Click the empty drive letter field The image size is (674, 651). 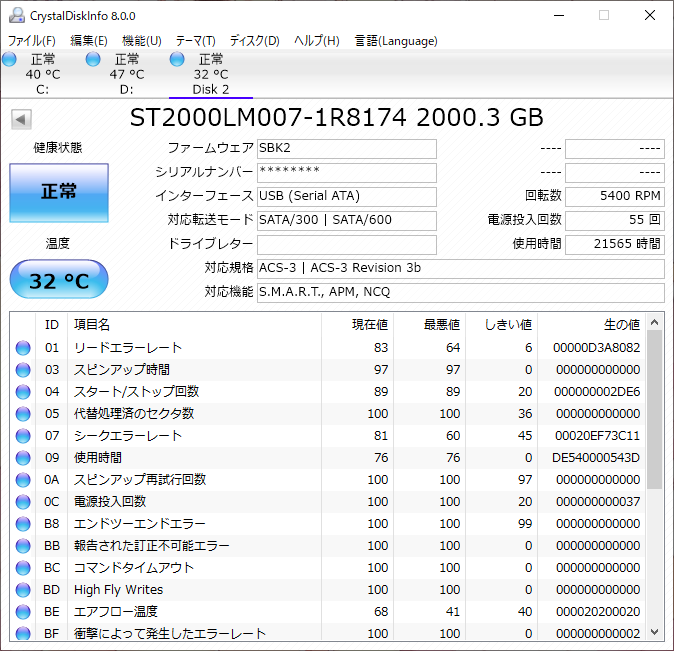tap(346, 245)
